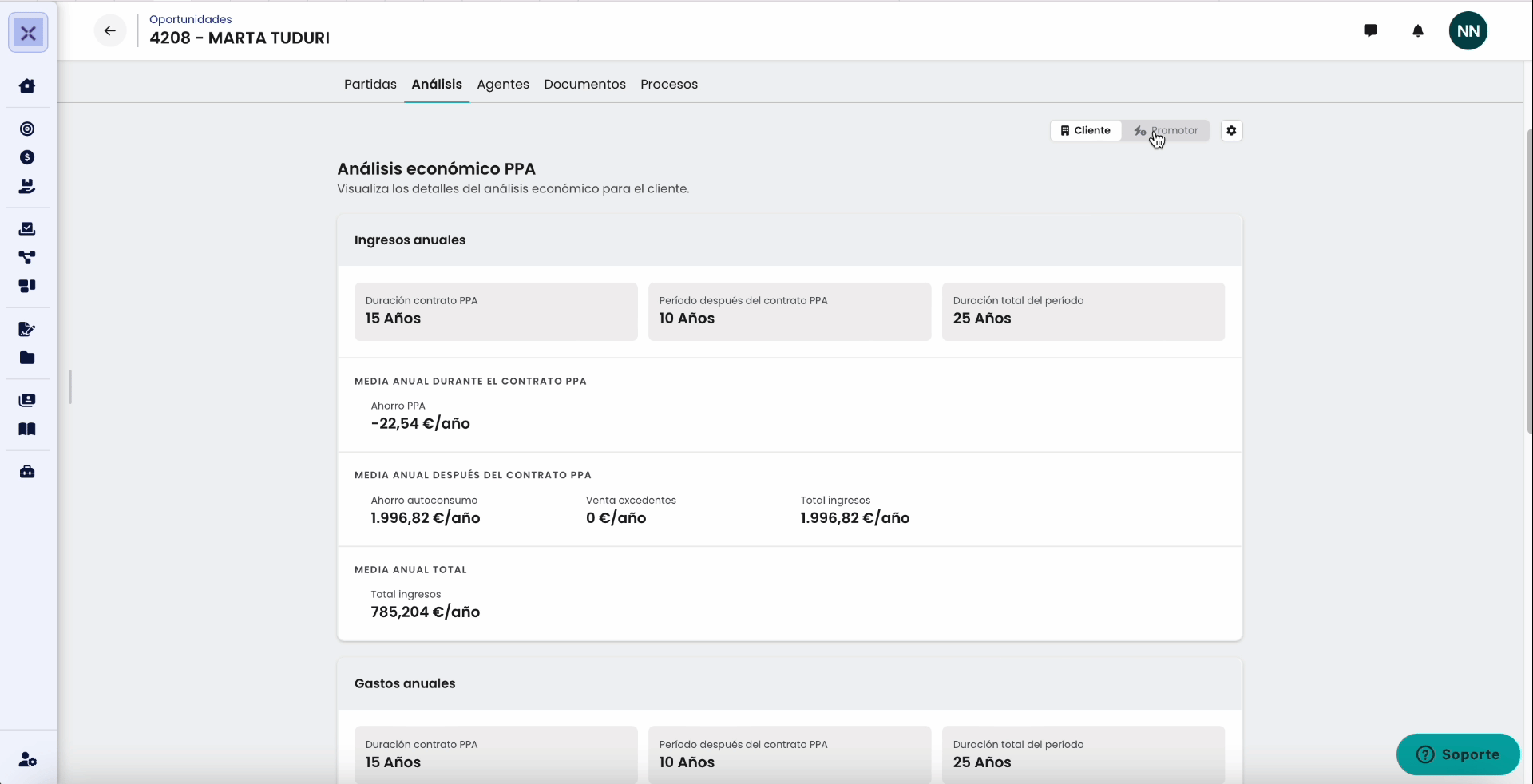The width and height of the screenshot is (1533, 784).
Task: Open the toolbox briefcase icon in sidebar
Action: pos(27,472)
